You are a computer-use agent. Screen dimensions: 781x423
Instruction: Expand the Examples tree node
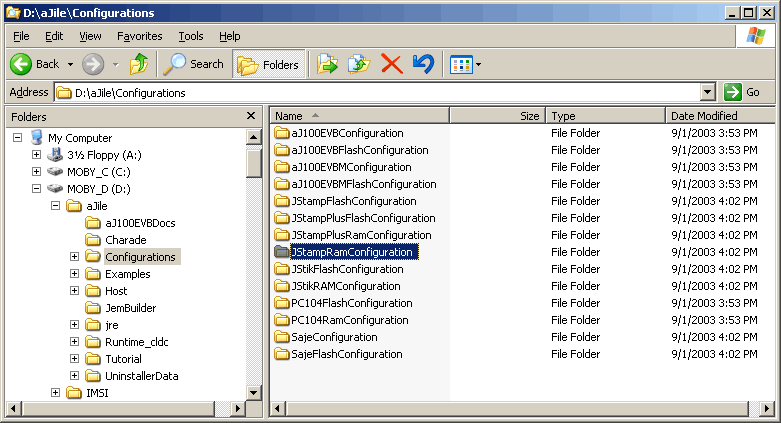pos(74,274)
